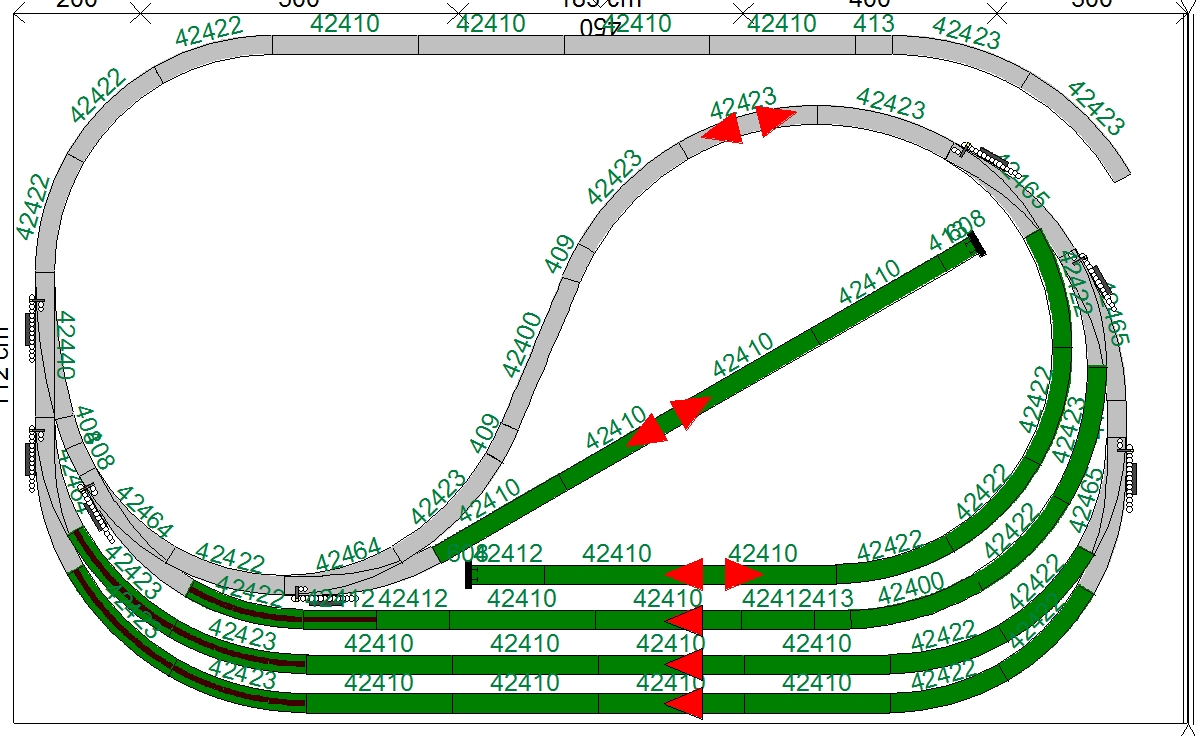Viewport: 1200px width, 736px height.
Task: Click the outward red arrows on the buffer-stop horizontal track
Action: (x=714, y=574)
